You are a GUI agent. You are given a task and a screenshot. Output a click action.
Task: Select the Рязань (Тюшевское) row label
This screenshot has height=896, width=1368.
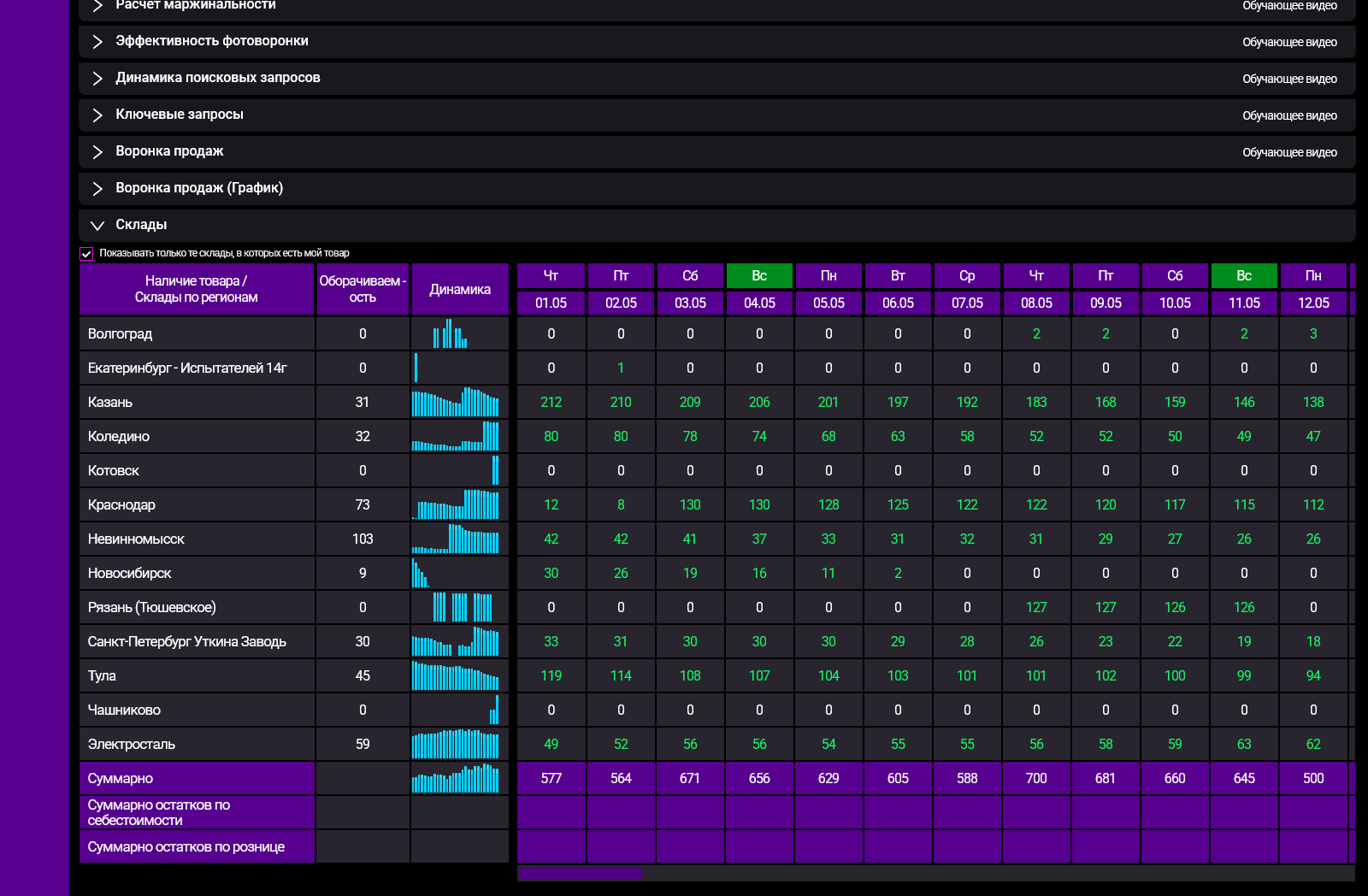pyautogui.click(x=197, y=607)
